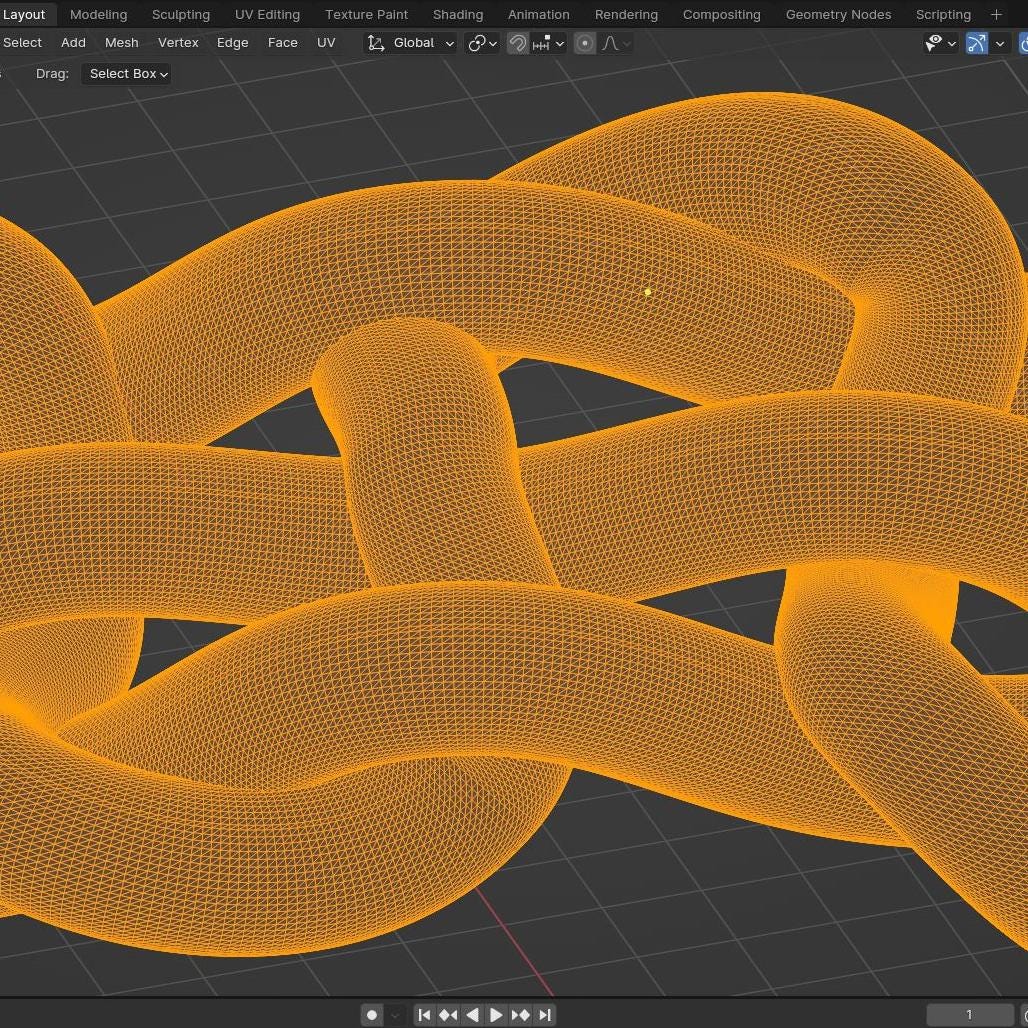Screen dimensions: 1028x1028
Task: Jump to the previous keyframe
Action: point(448,1015)
